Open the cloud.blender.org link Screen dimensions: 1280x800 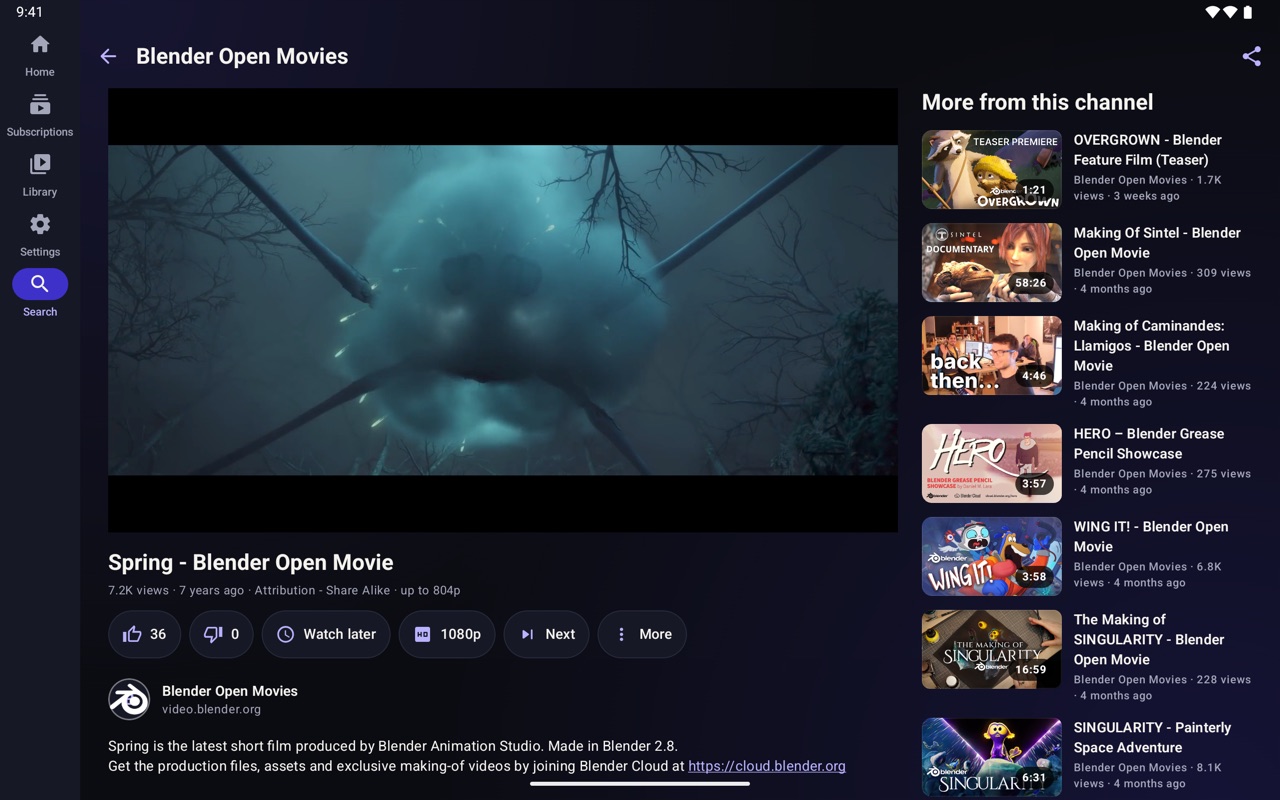(767, 766)
